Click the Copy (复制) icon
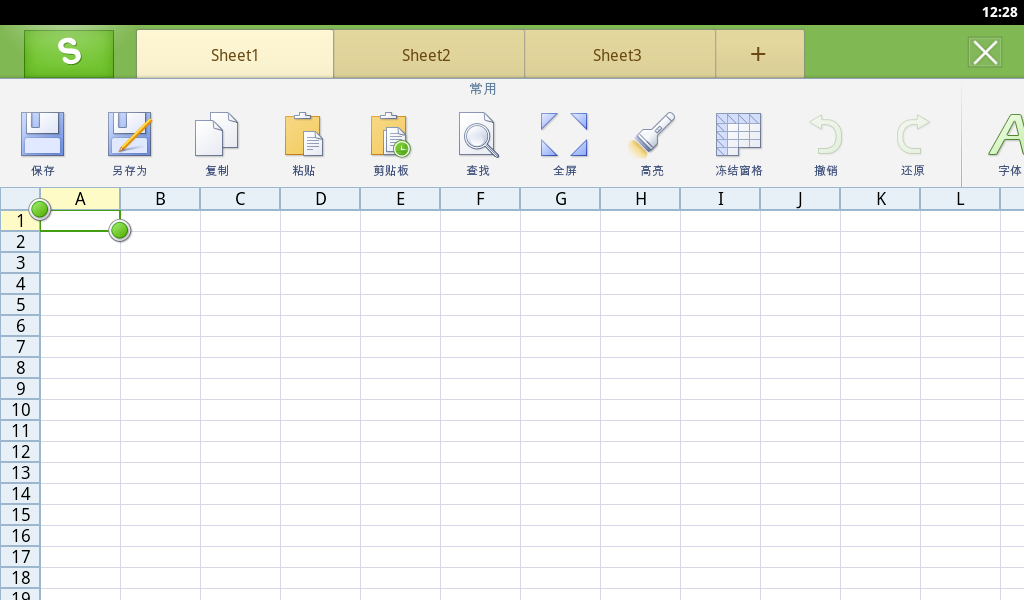Screen dimensions: 1024x600 pos(217,136)
